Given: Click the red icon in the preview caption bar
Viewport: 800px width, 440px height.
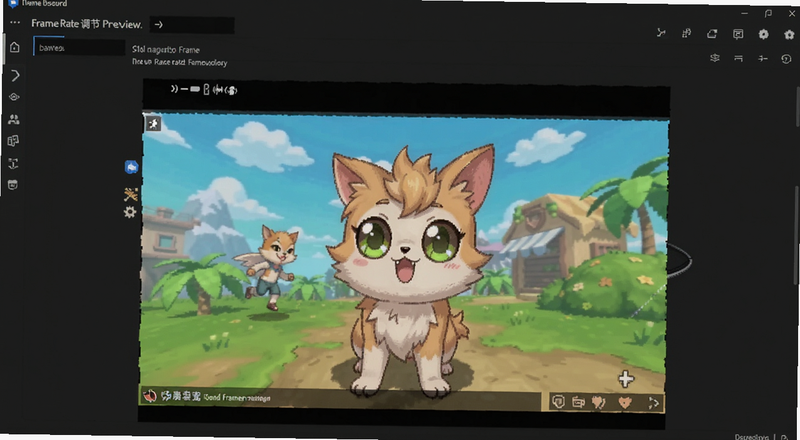Looking at the screenshot, I should (x=149, y=396).
